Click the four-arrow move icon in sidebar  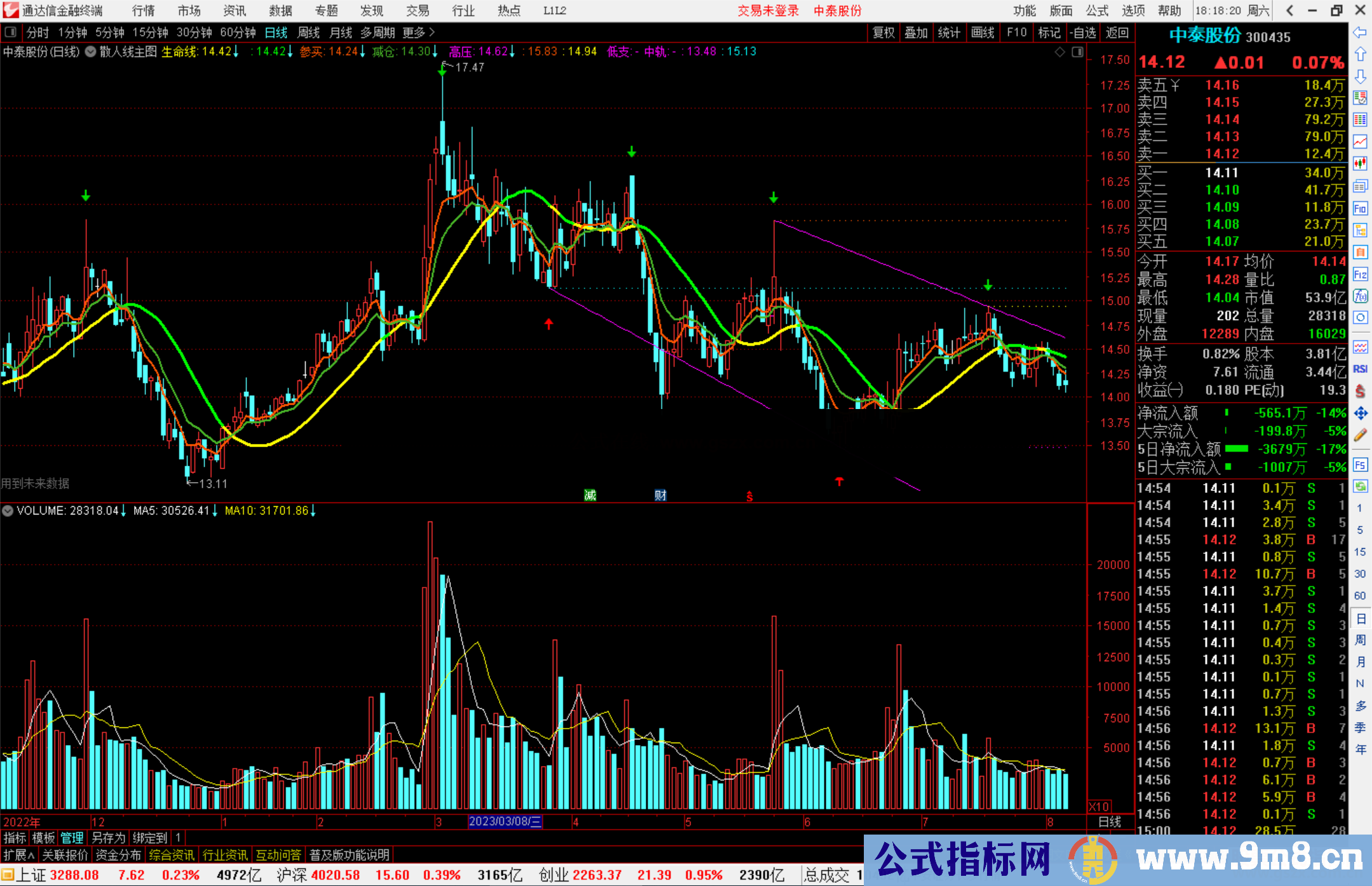click(1359, 413)
